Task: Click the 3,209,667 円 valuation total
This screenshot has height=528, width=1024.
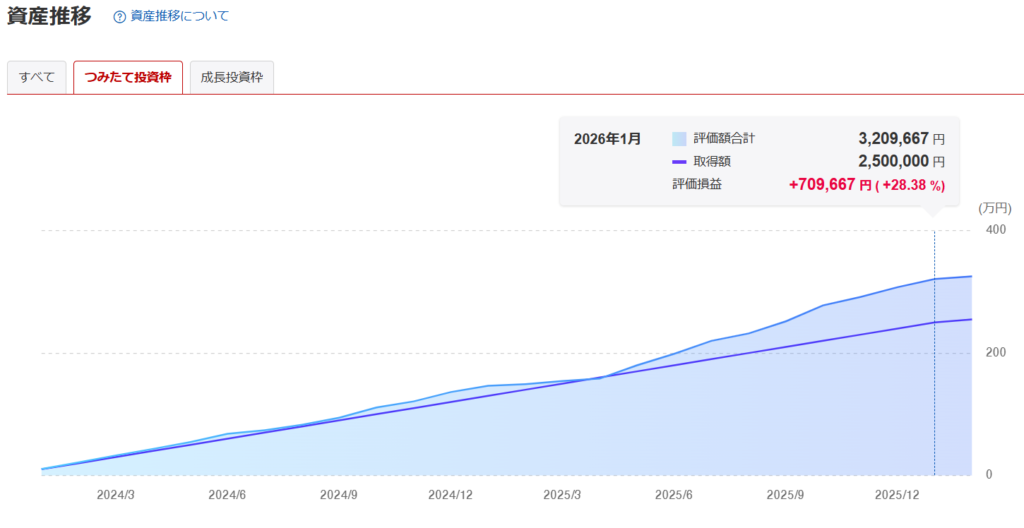Action: [x=901, y=138]
